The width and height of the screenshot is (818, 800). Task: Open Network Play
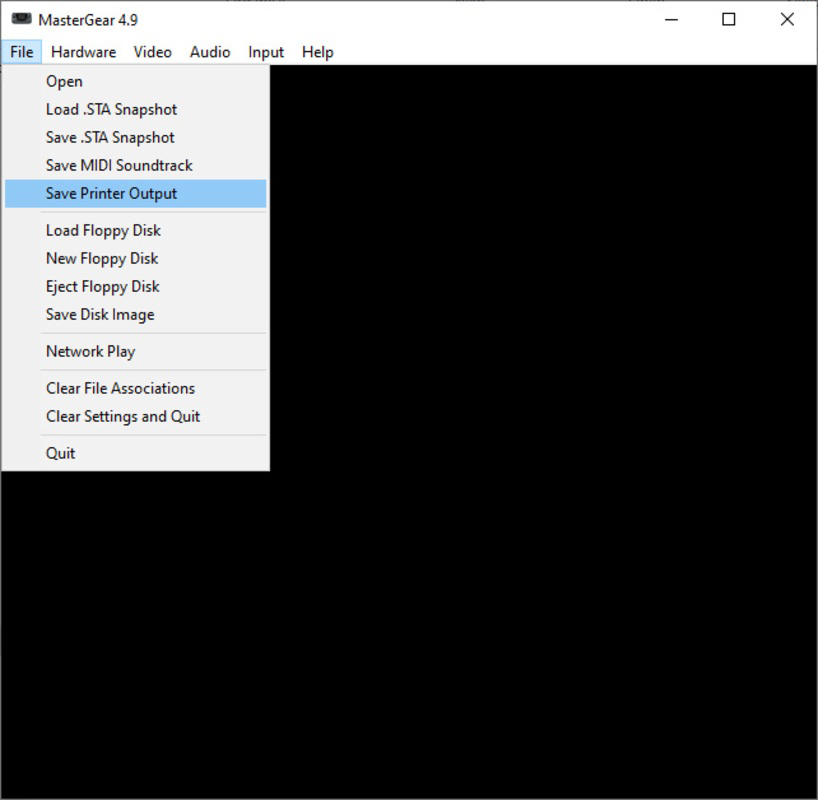tap(136, 352)
